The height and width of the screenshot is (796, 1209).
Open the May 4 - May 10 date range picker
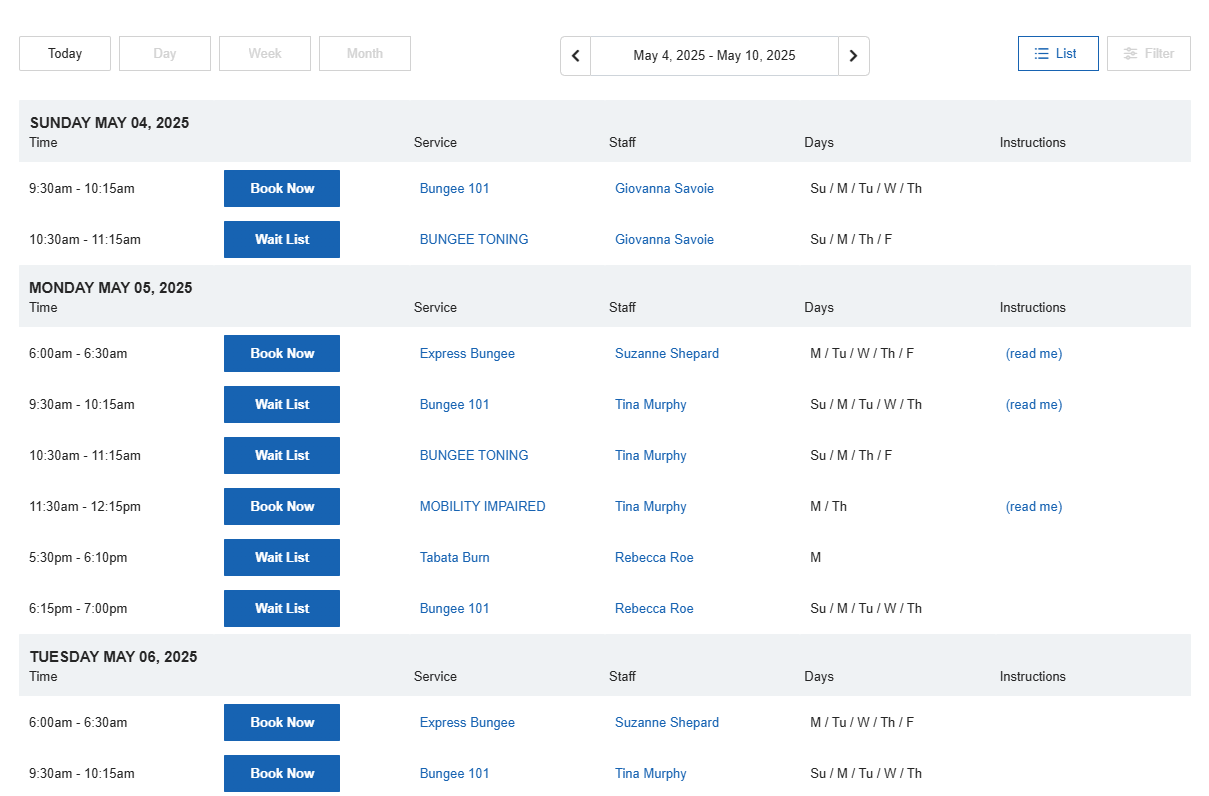pyautogui.click(x=714, y=56)
